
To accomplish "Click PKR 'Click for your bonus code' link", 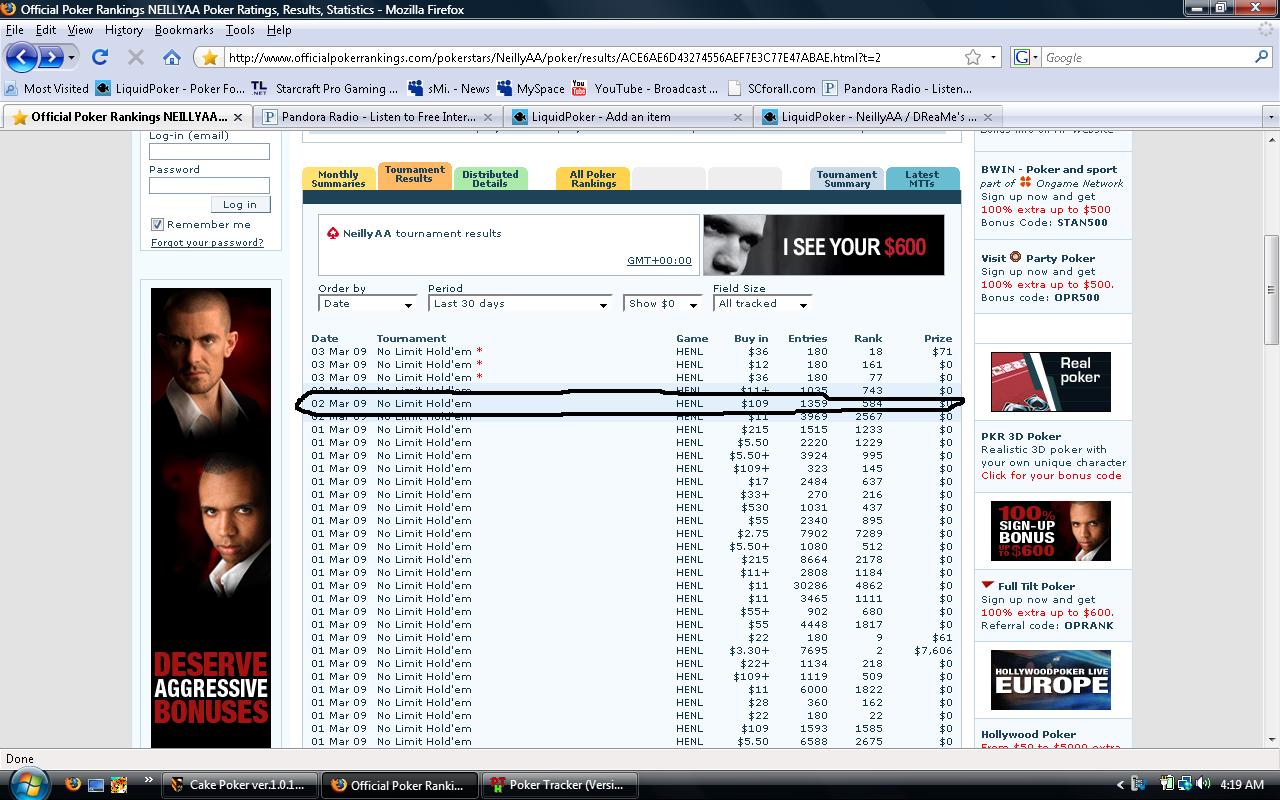I will tap(1052, 476).
